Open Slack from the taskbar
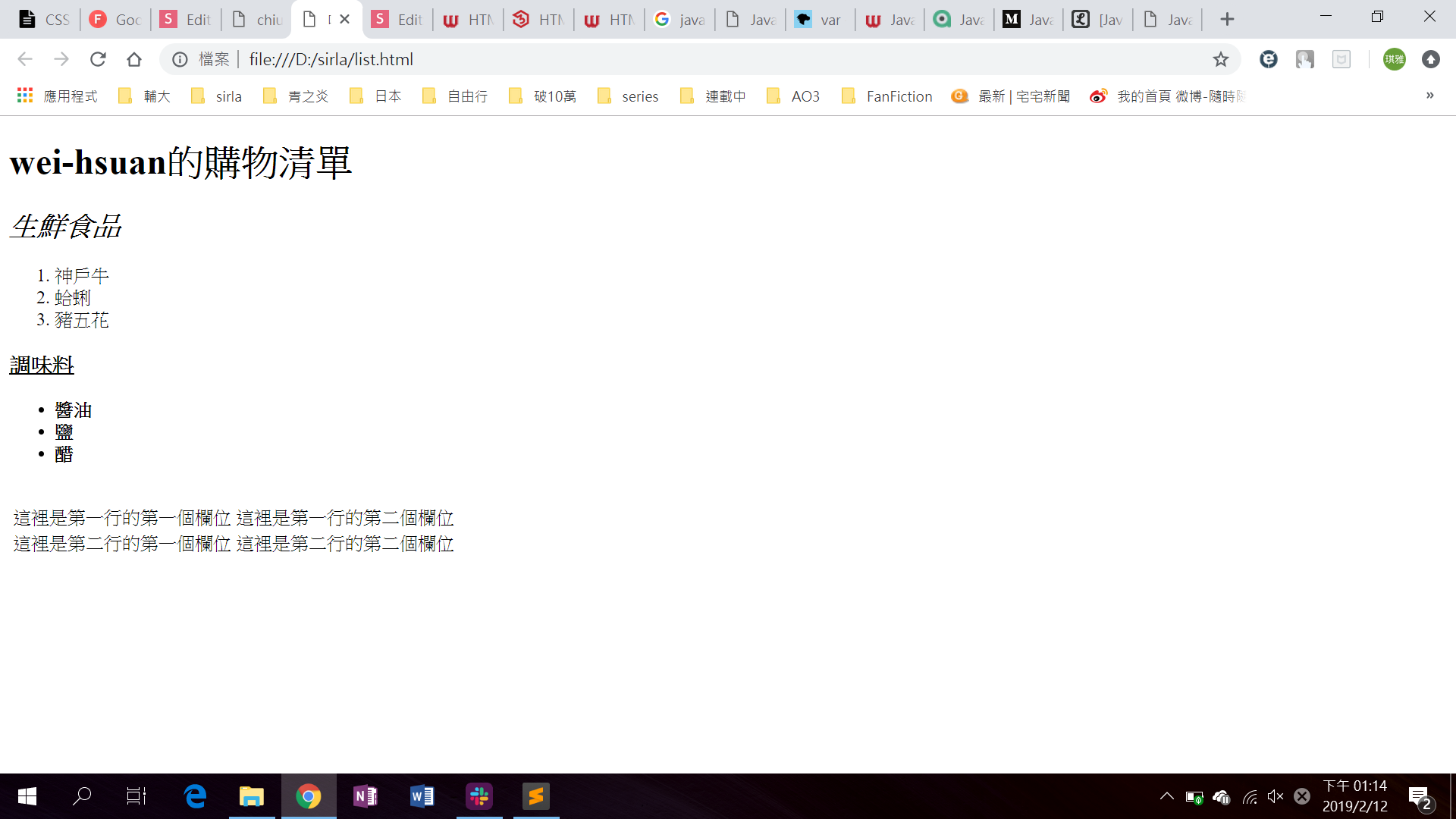The height and width of the screenshot is (819, 1456). (x=479, y=796)
